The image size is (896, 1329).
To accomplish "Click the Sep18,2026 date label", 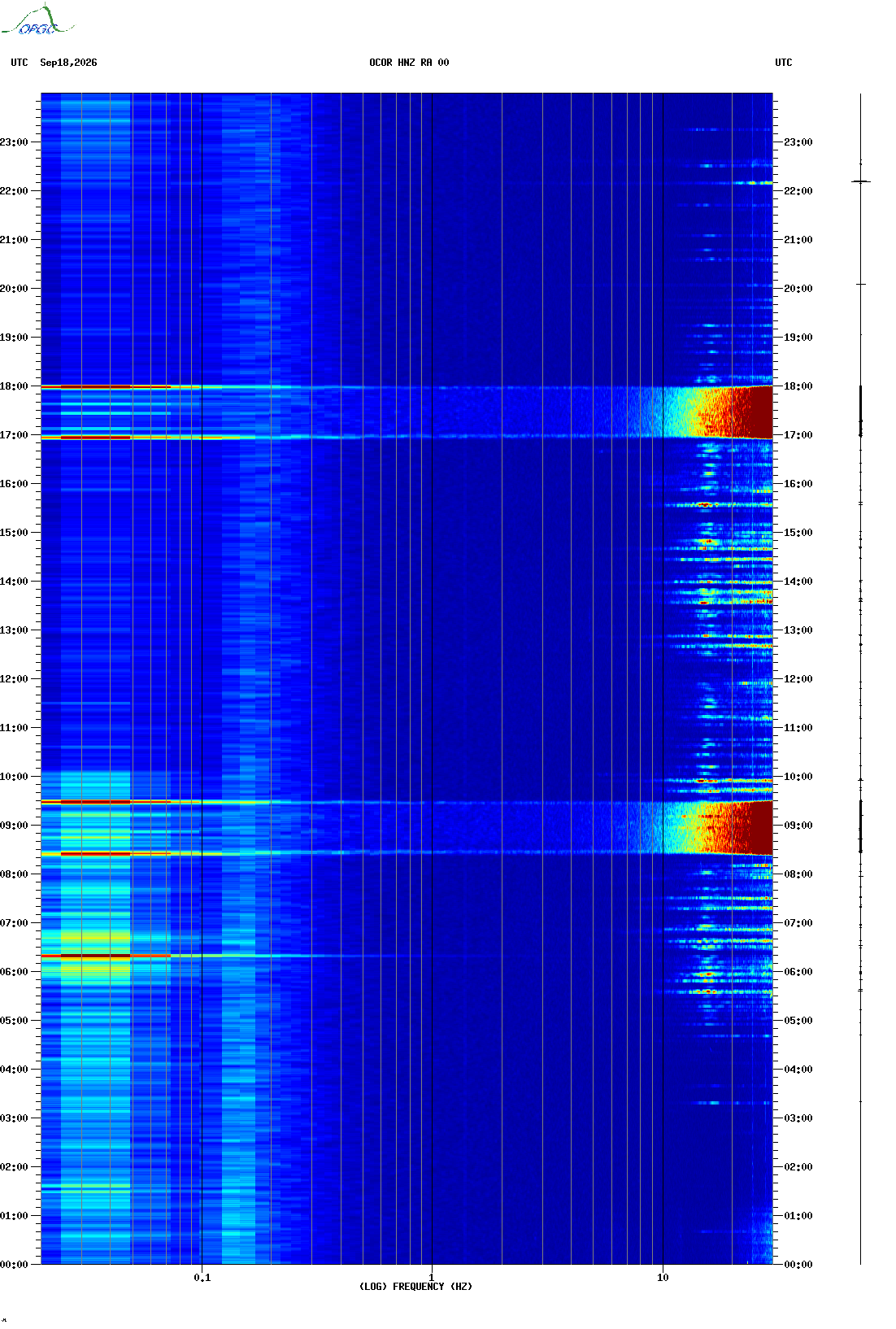I will (x=68, y=63).
